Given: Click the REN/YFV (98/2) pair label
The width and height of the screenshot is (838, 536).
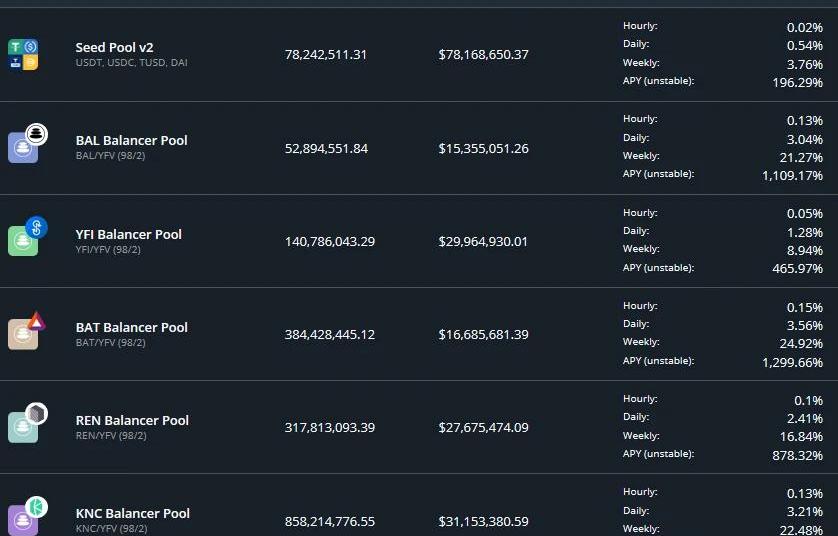Looking at the screenshot, I should 111,436.
